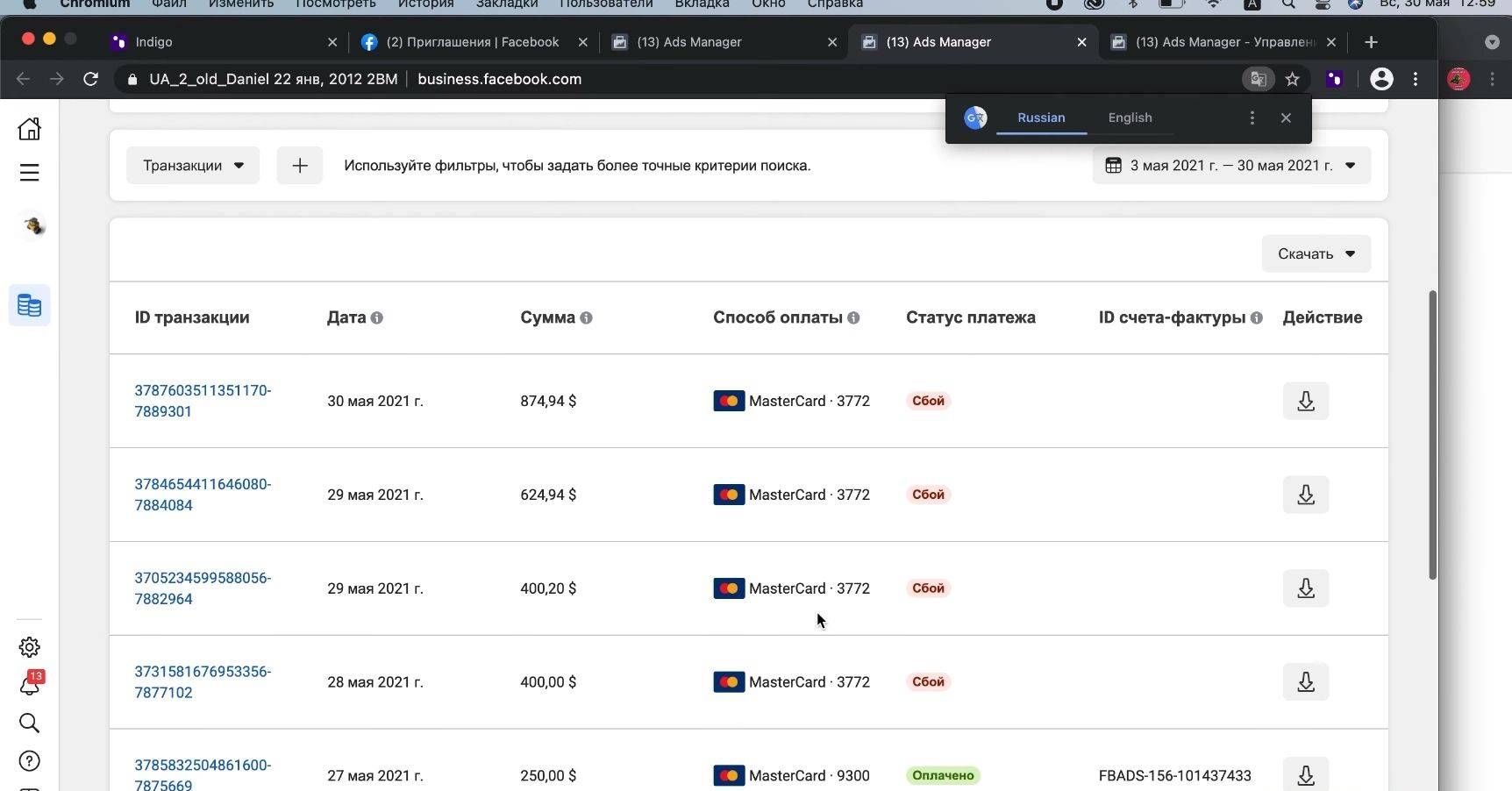Image resolution: width=1512 pixels, height=791 pixels.
Task: Open the Chromium three-dot menu
Action: [1416, 79]
